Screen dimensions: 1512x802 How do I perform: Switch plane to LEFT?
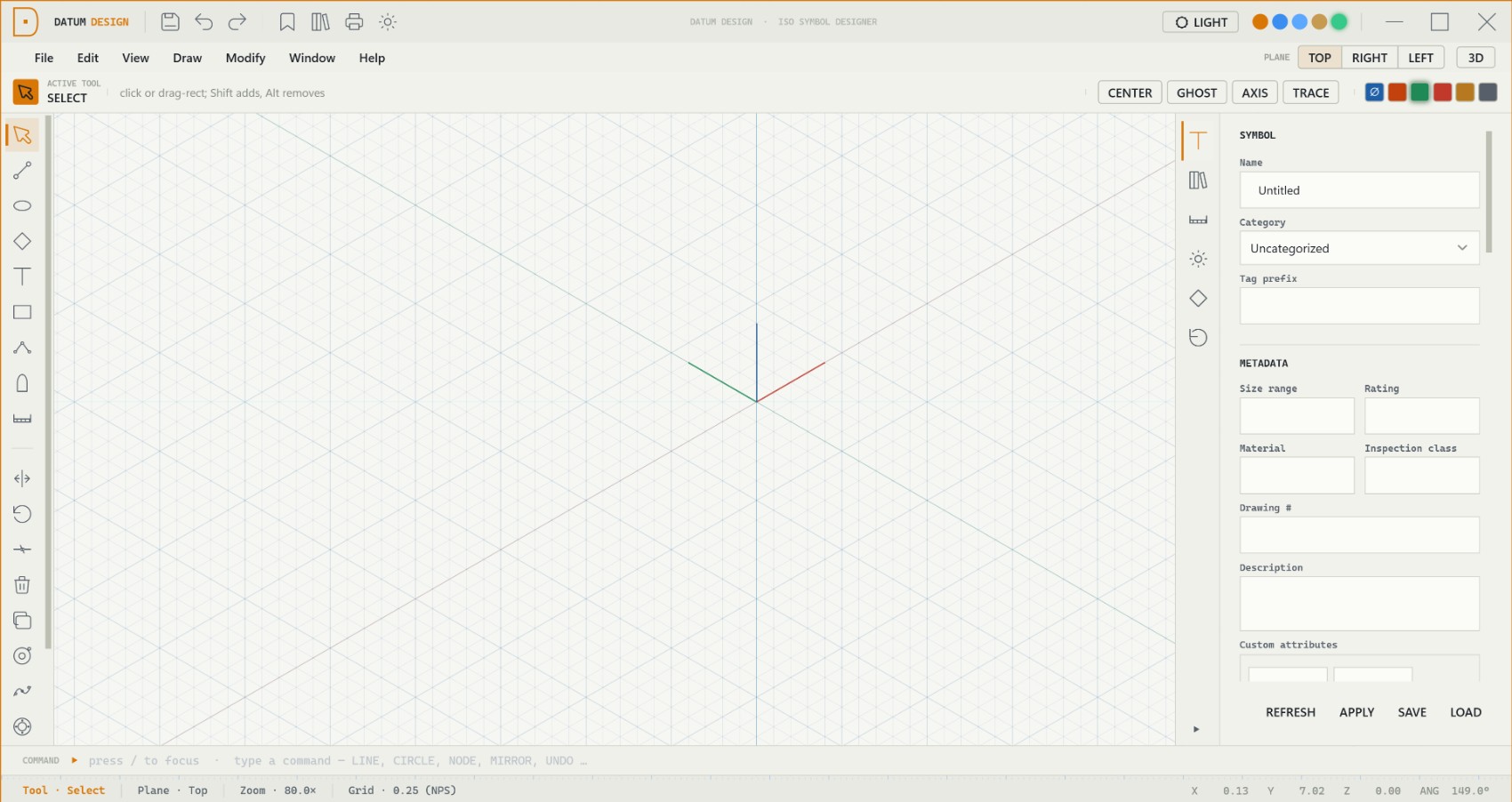[x=1420, y=58]
